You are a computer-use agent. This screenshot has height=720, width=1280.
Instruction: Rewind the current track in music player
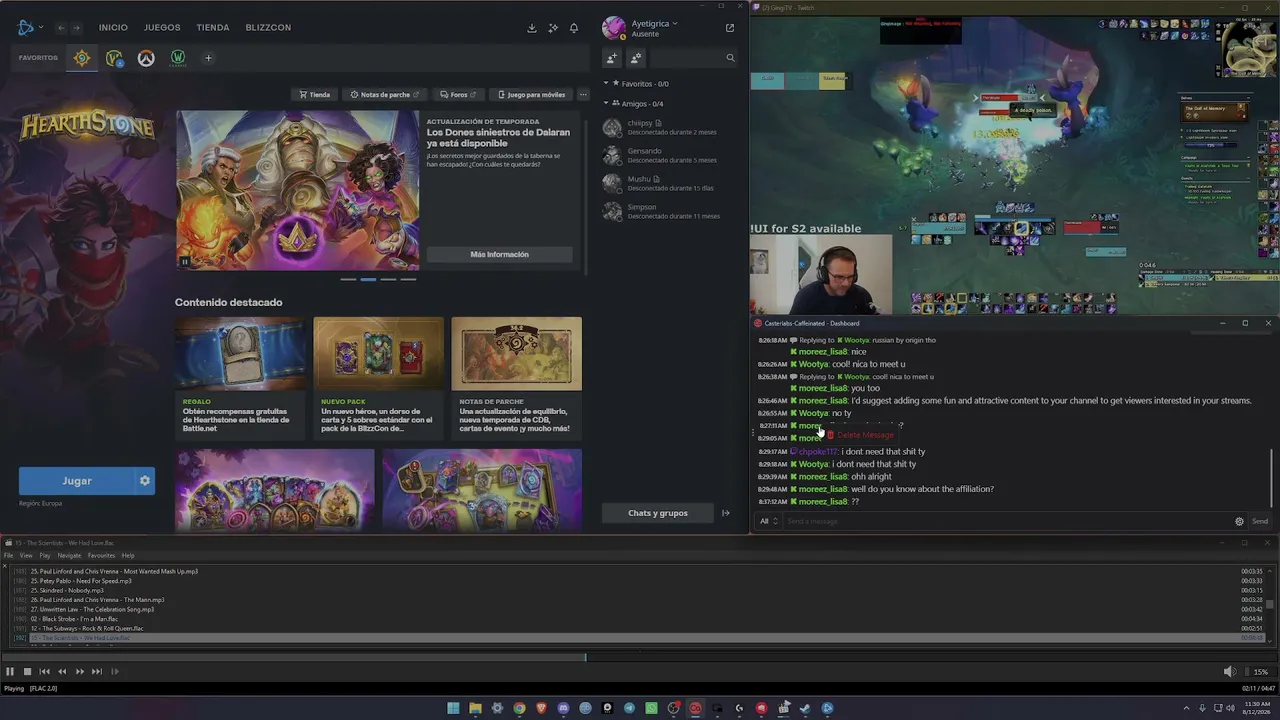[62, 672]
